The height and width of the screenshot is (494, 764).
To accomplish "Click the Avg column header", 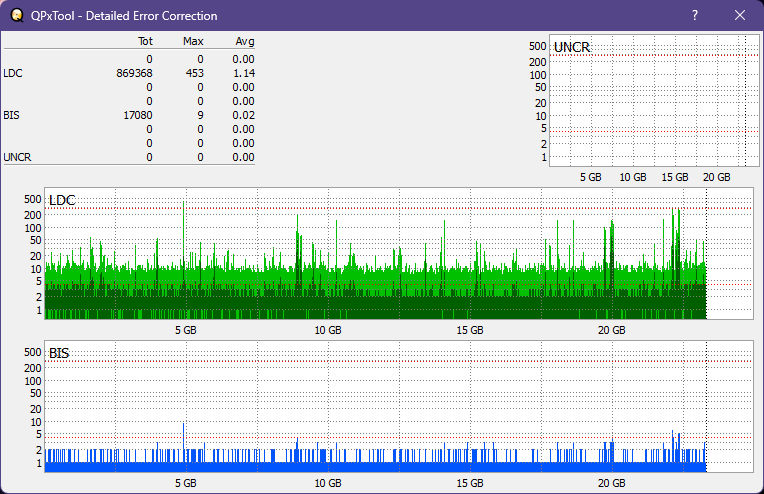I will pos(245,41).
